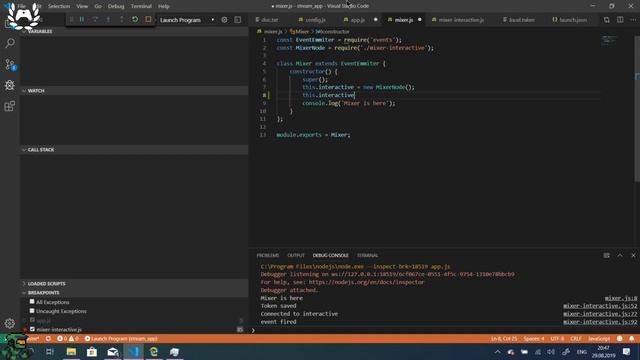Follow the mixer-interactive.js:92 source link
Viewport: 640px width, 360px height.
[x=600, y=322]
